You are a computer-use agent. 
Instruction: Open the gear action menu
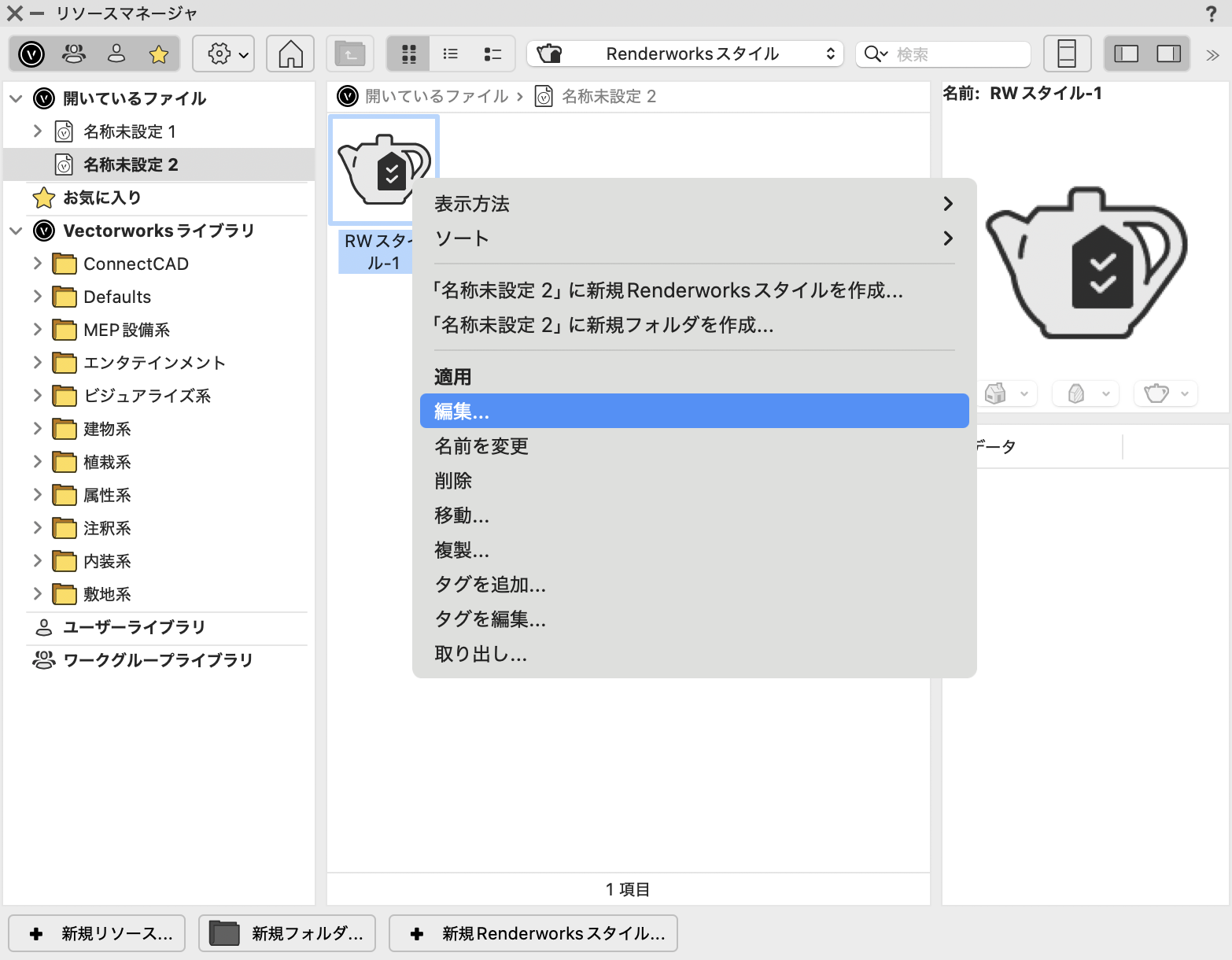223,54
